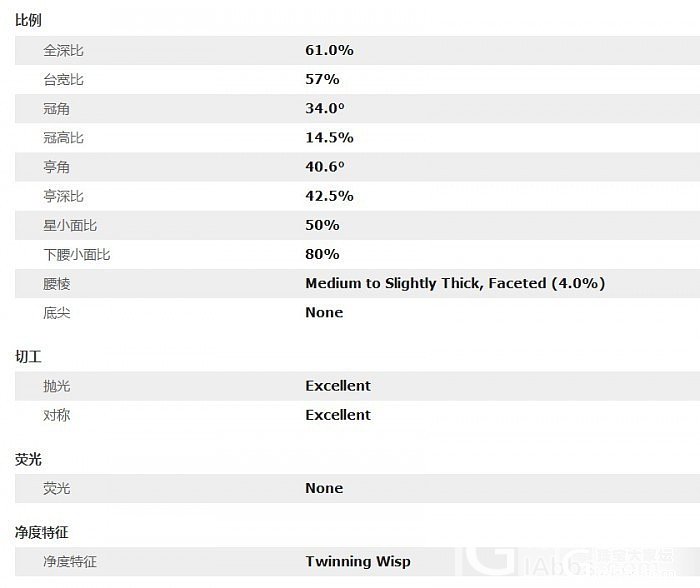Click the 亭深比 pavilion depth label
700x588 pixels.
[x=63, y=196]
